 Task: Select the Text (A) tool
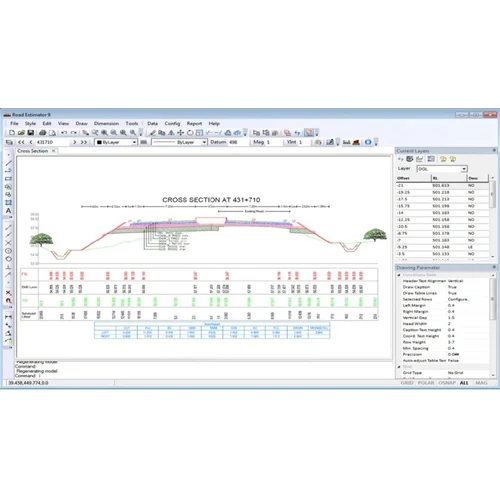[9, 211]
